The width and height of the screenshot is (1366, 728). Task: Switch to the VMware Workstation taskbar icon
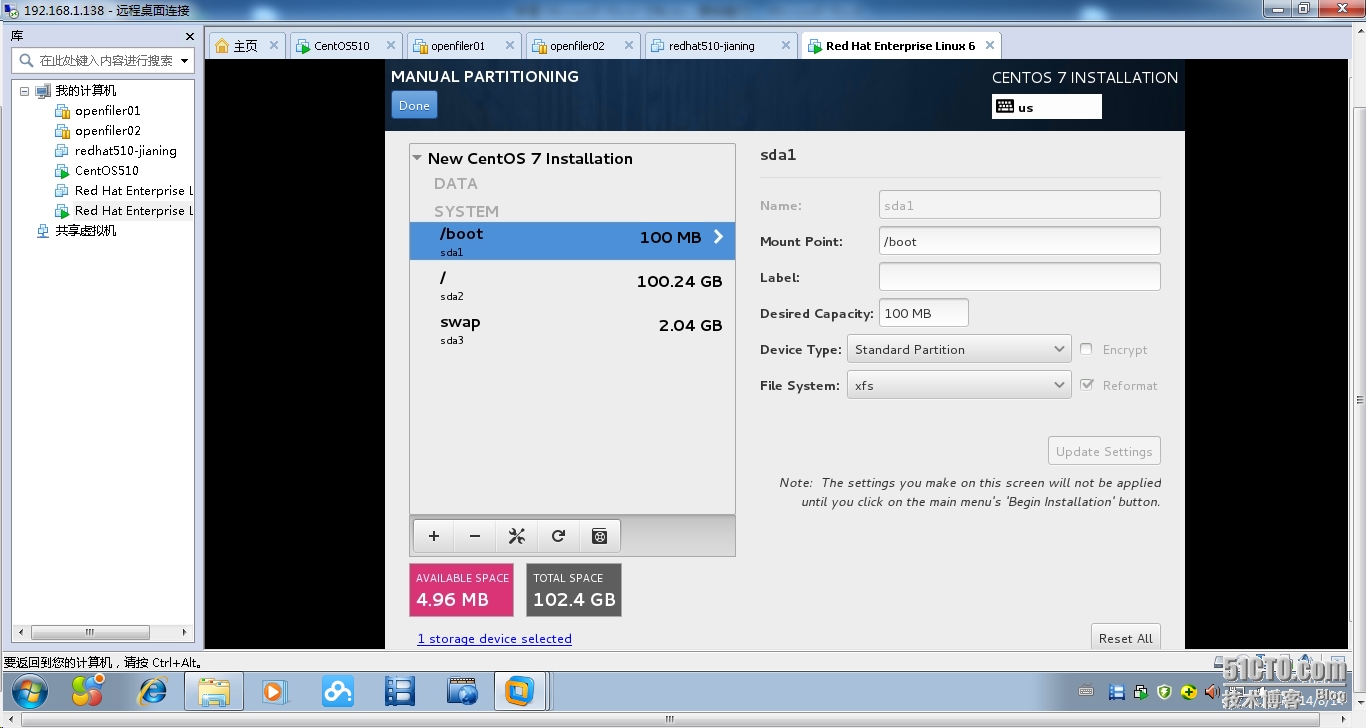(x=520, y=691)
